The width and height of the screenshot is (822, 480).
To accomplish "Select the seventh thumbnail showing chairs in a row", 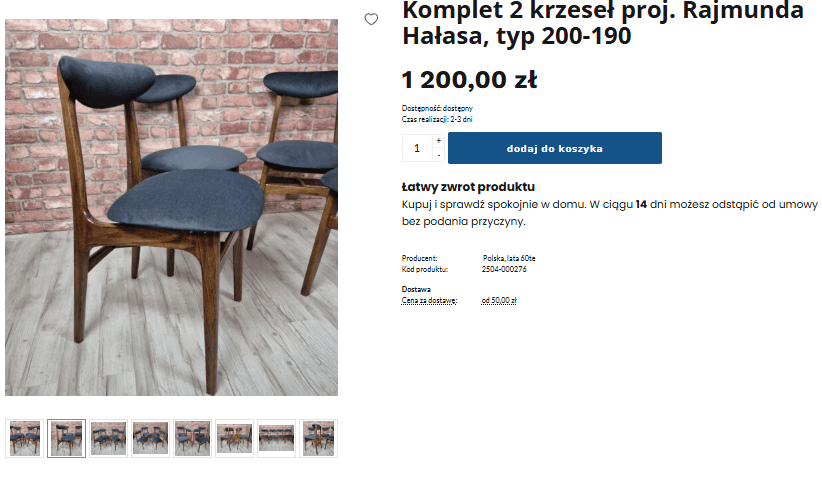I will (276, 439).
